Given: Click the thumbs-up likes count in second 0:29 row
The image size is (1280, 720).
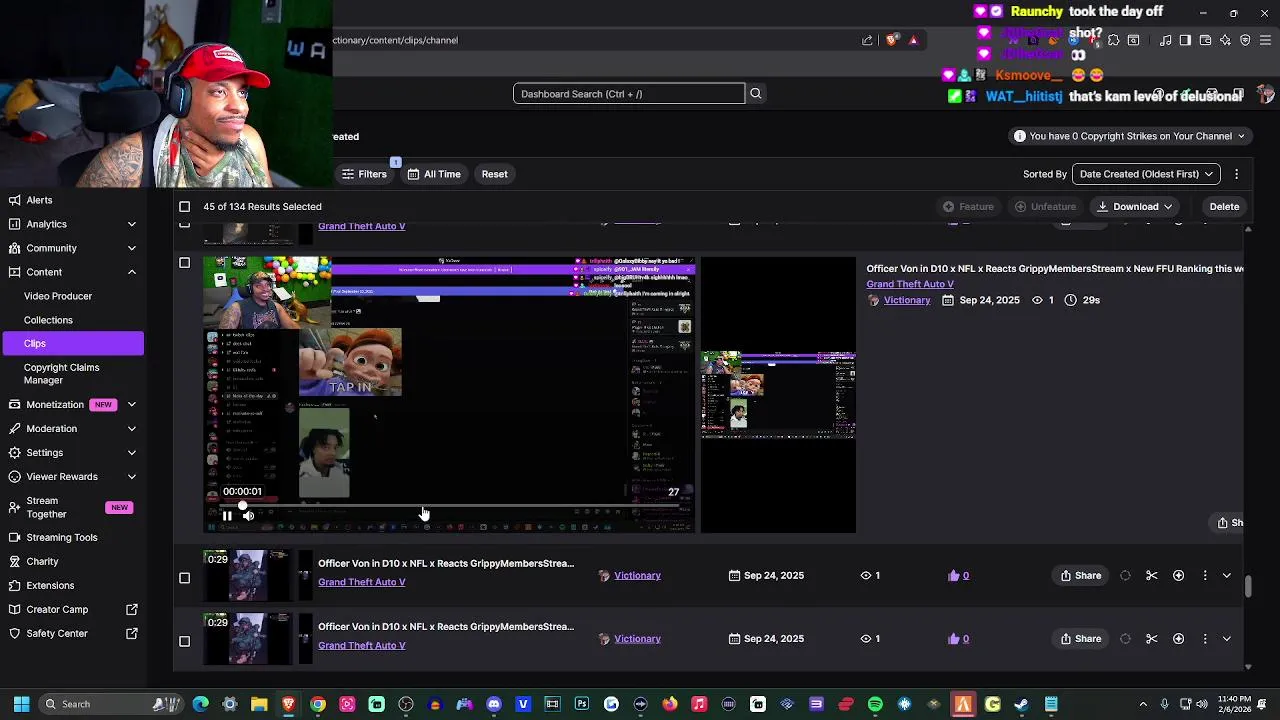Looking at the screenshot, I should coord(959,639).
